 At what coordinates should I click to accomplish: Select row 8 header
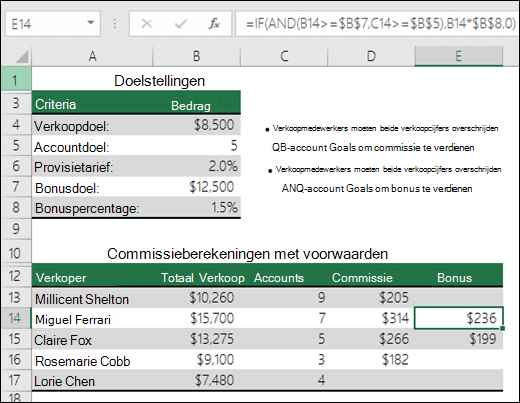click(16, 208)
